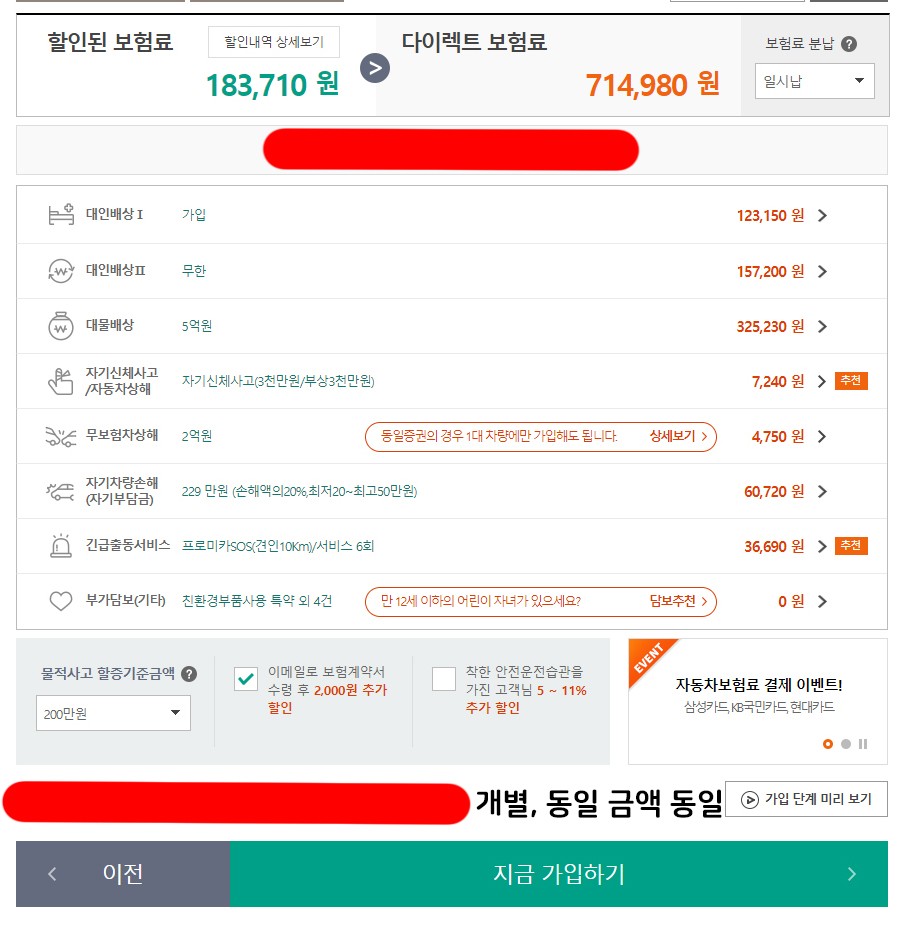Screen dimensions: 900x927
Task: Click the 자기신체사고 hand icon
Action: pos(61,381)
